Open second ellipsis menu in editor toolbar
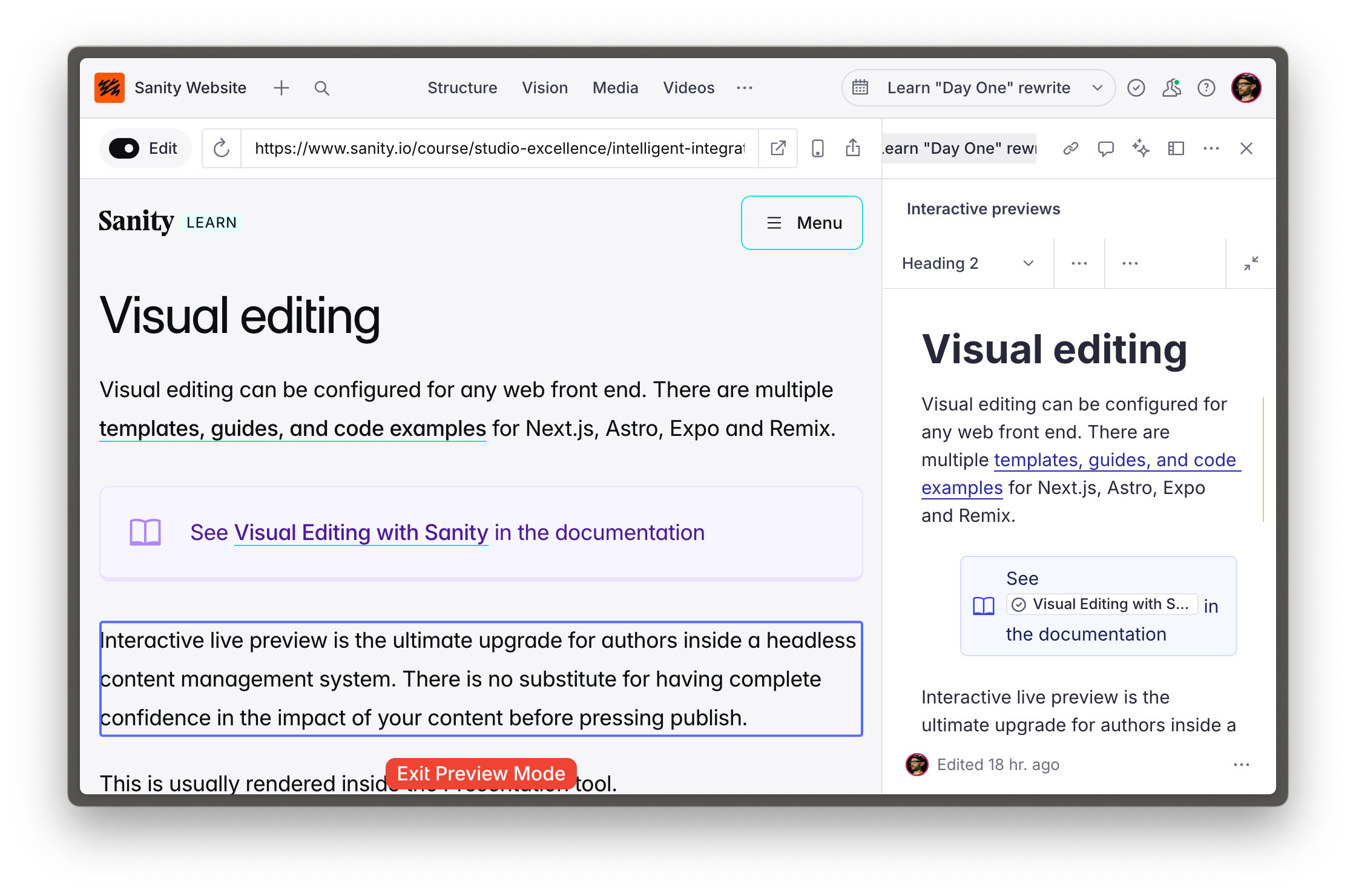 click(x=1130, y=263)
